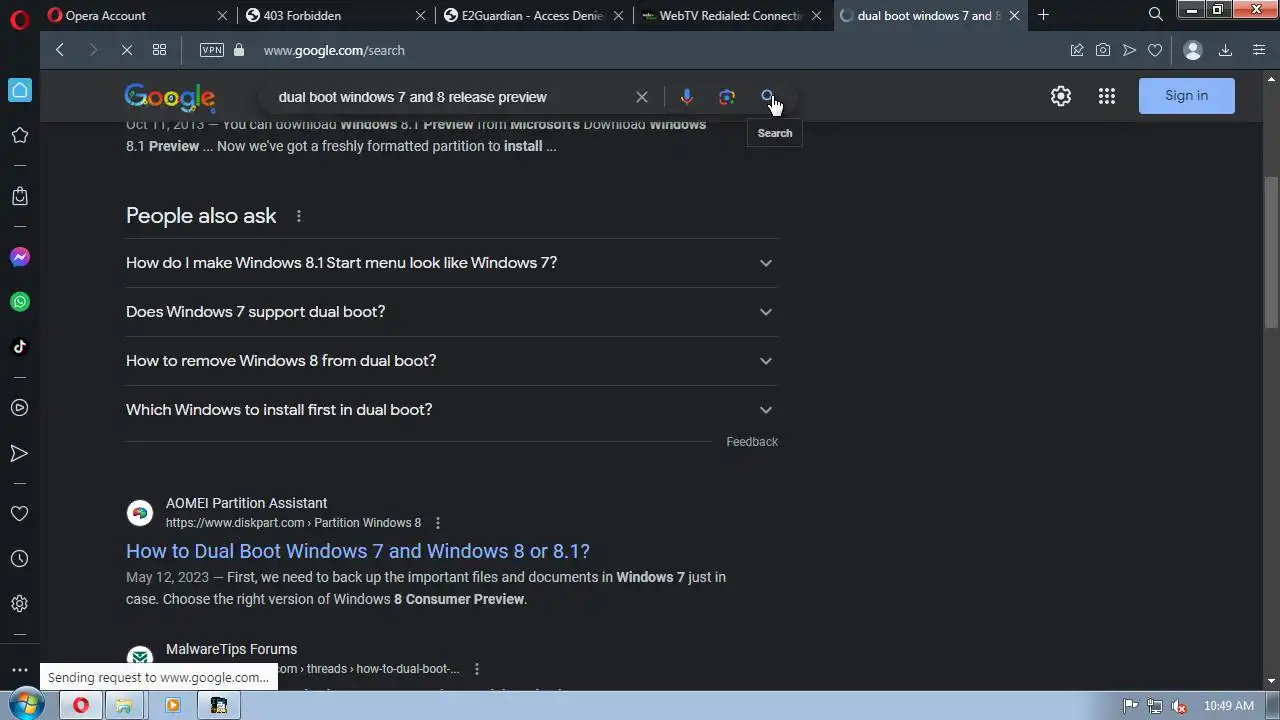Expand 'Does Windows 7 support dual boot?'
Screen dimensions: 1280x720
tap(452, 312)
